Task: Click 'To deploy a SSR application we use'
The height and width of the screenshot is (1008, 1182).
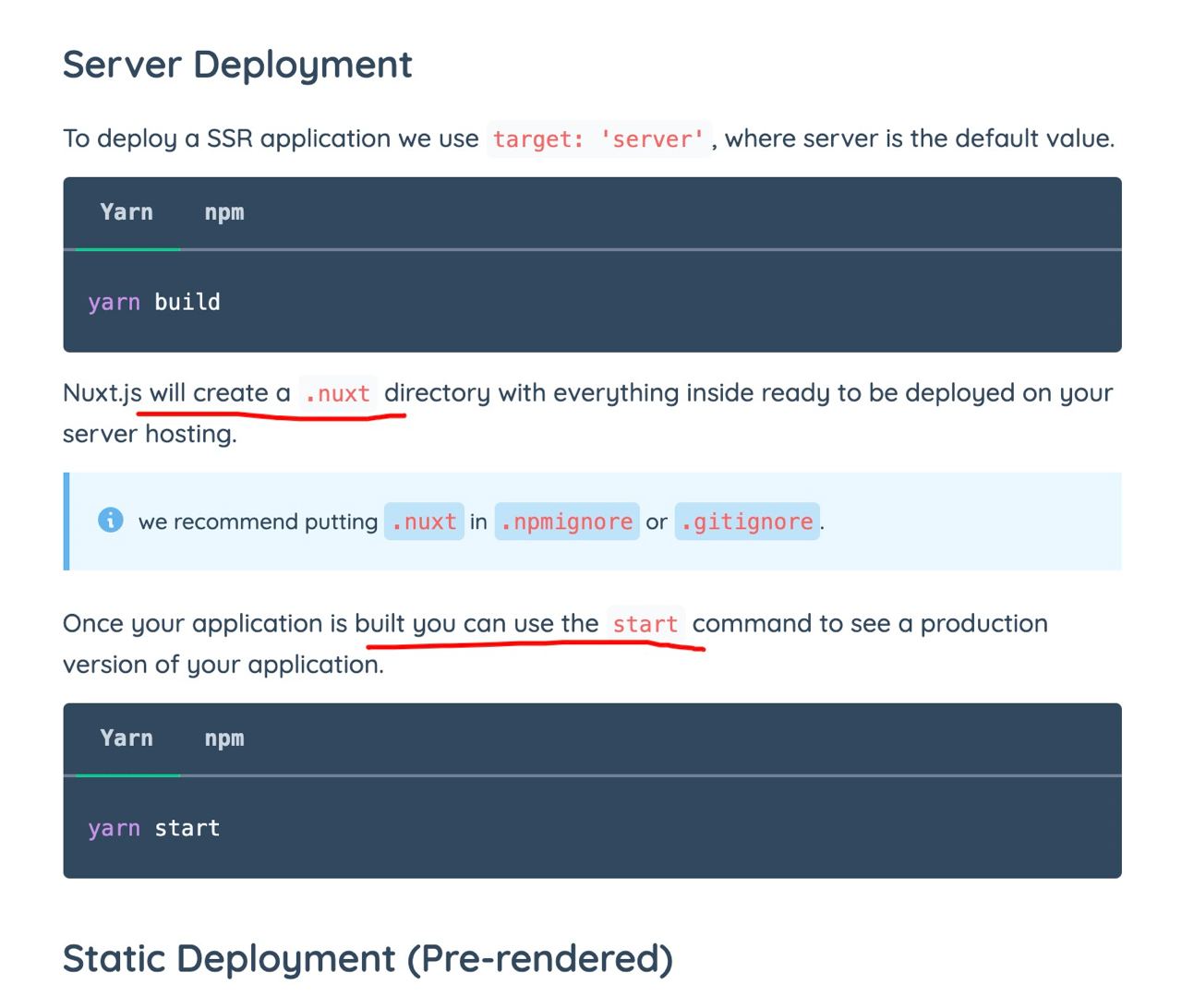Action: tap(271, 138)
